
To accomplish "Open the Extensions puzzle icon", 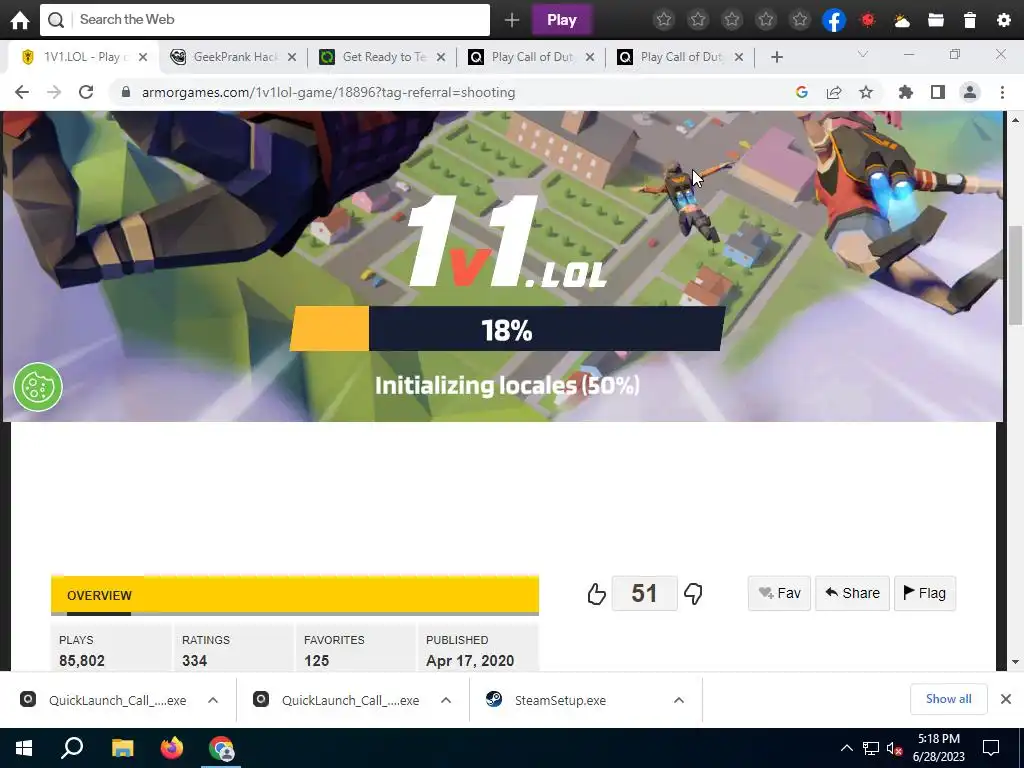I will click(x=906, y=92).
